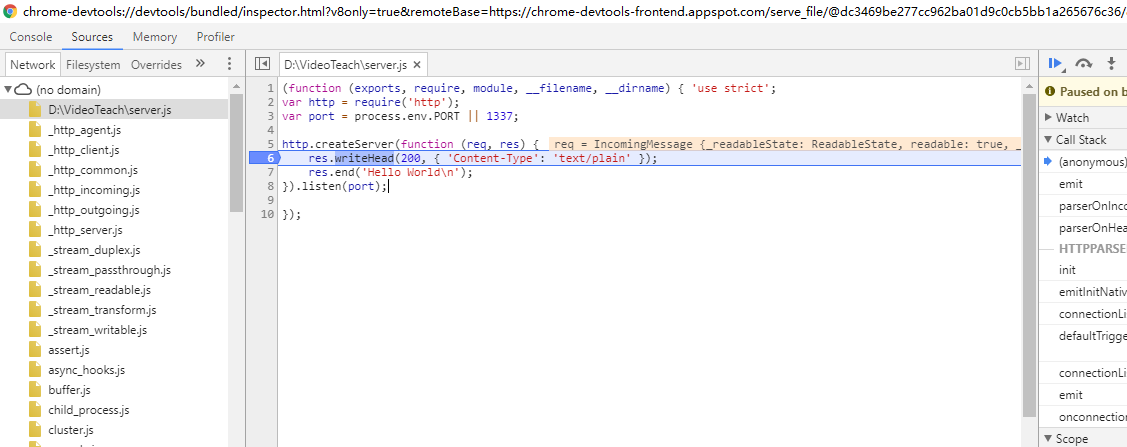Click the Step into function arrow icon
Viewport: 1127px width, 447px height.
[1111, 64]
